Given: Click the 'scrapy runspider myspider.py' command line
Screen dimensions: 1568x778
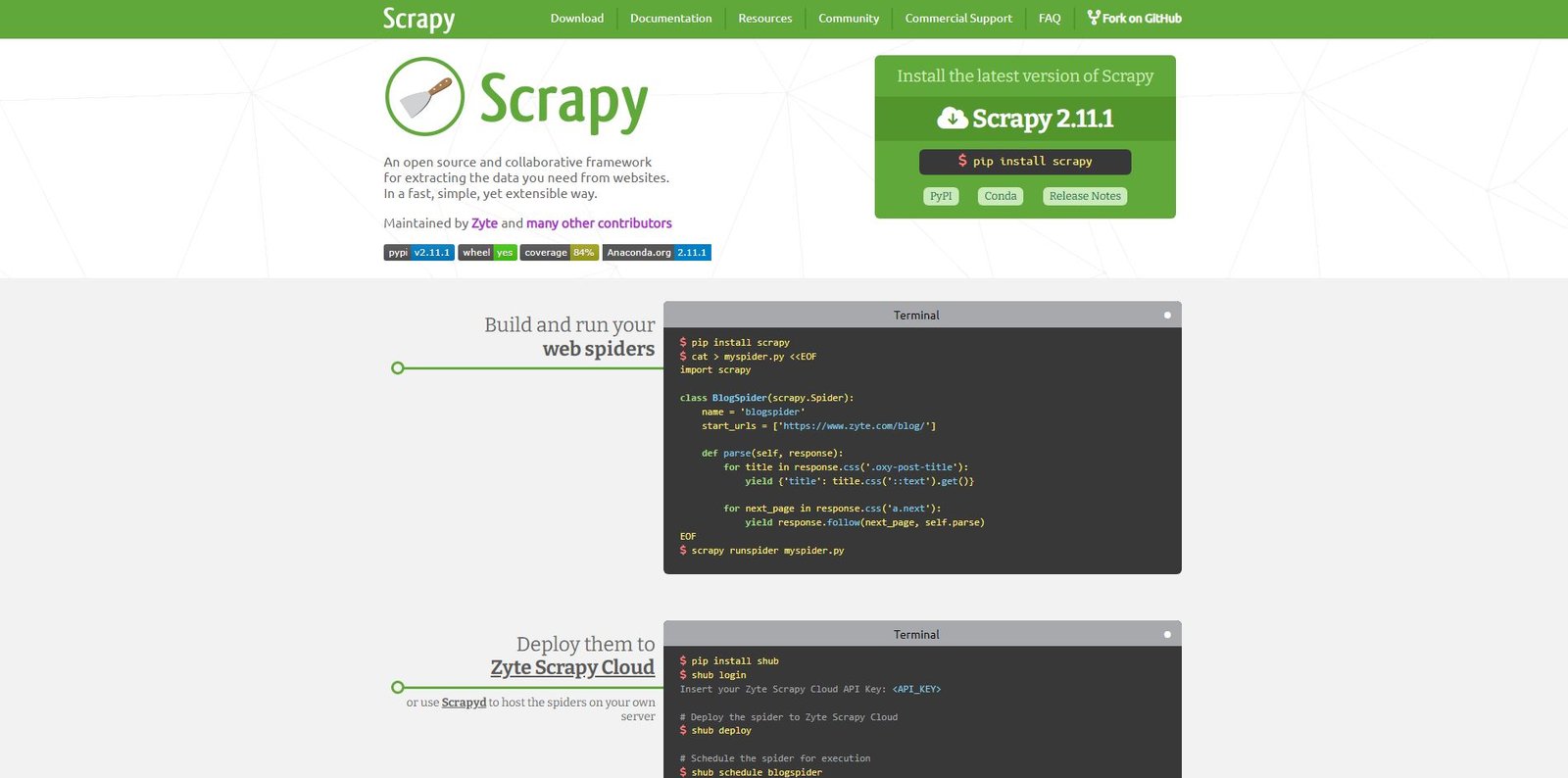Looking at the screenshot, I should 761,551.
